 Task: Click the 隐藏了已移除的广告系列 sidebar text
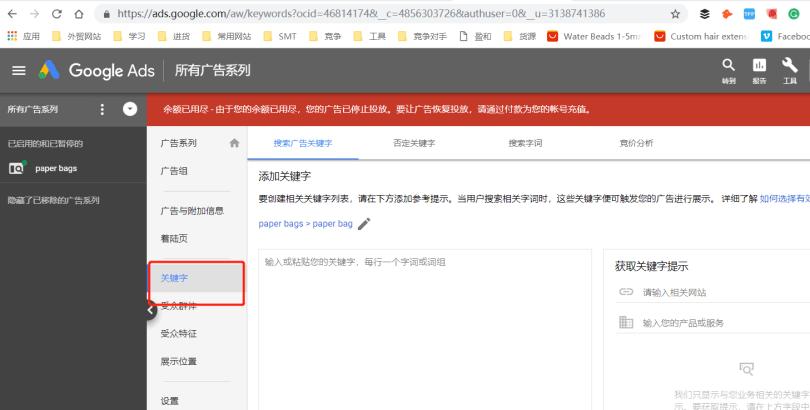pyautogui.click(x=53, y=200)
